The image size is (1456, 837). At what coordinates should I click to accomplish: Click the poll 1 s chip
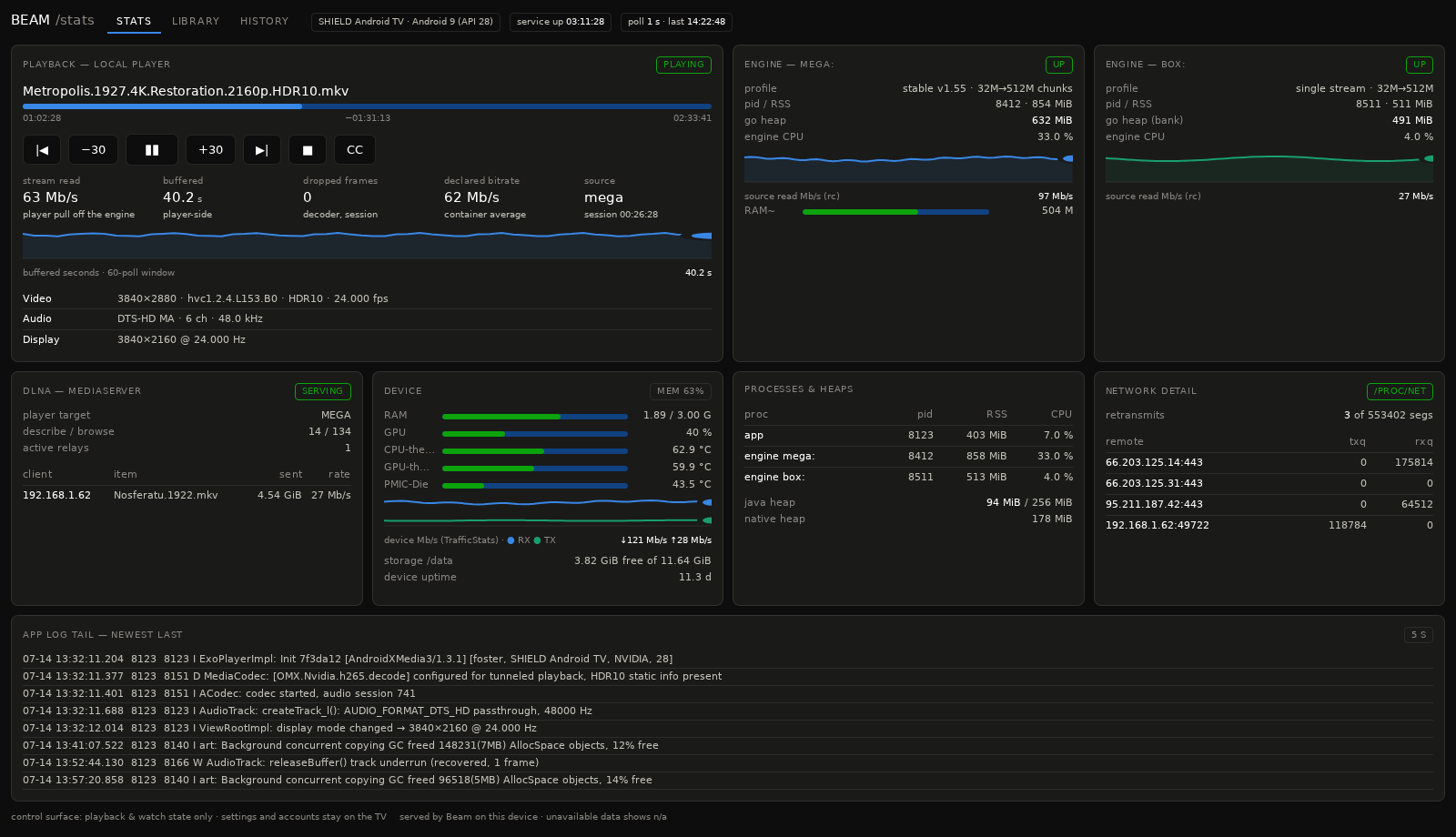pos(676,22)
